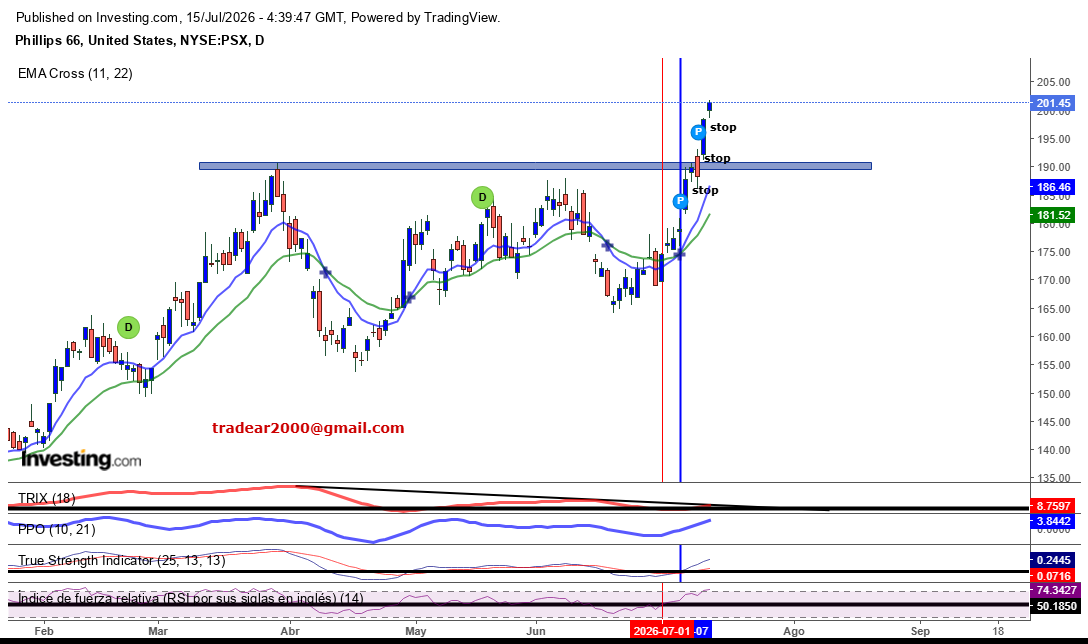Click the 135.00 price axis label
The image size is (1088, 644).
click(x=1053, y=478)
